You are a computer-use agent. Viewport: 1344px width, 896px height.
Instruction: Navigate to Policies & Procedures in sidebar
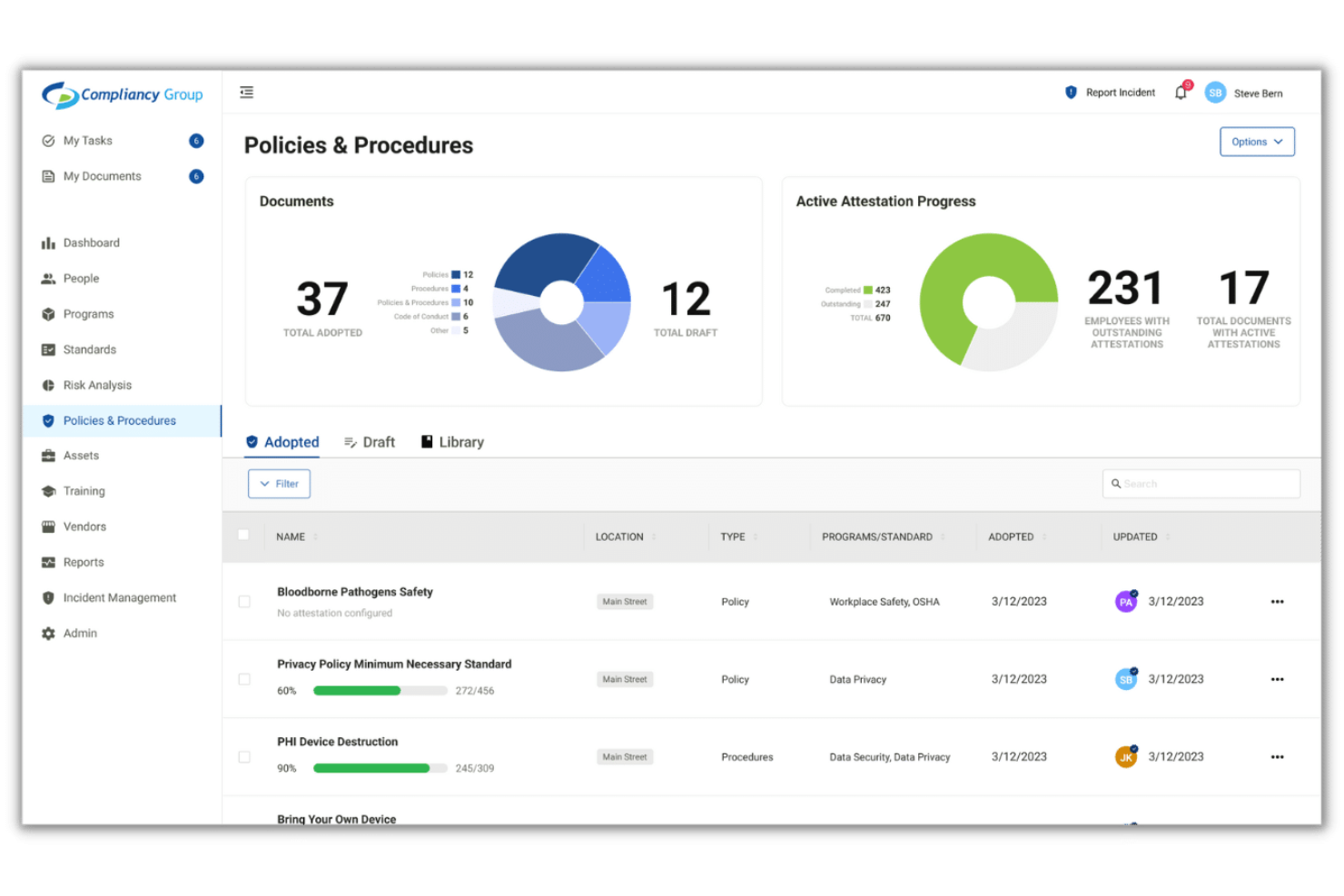coord(120,420)
